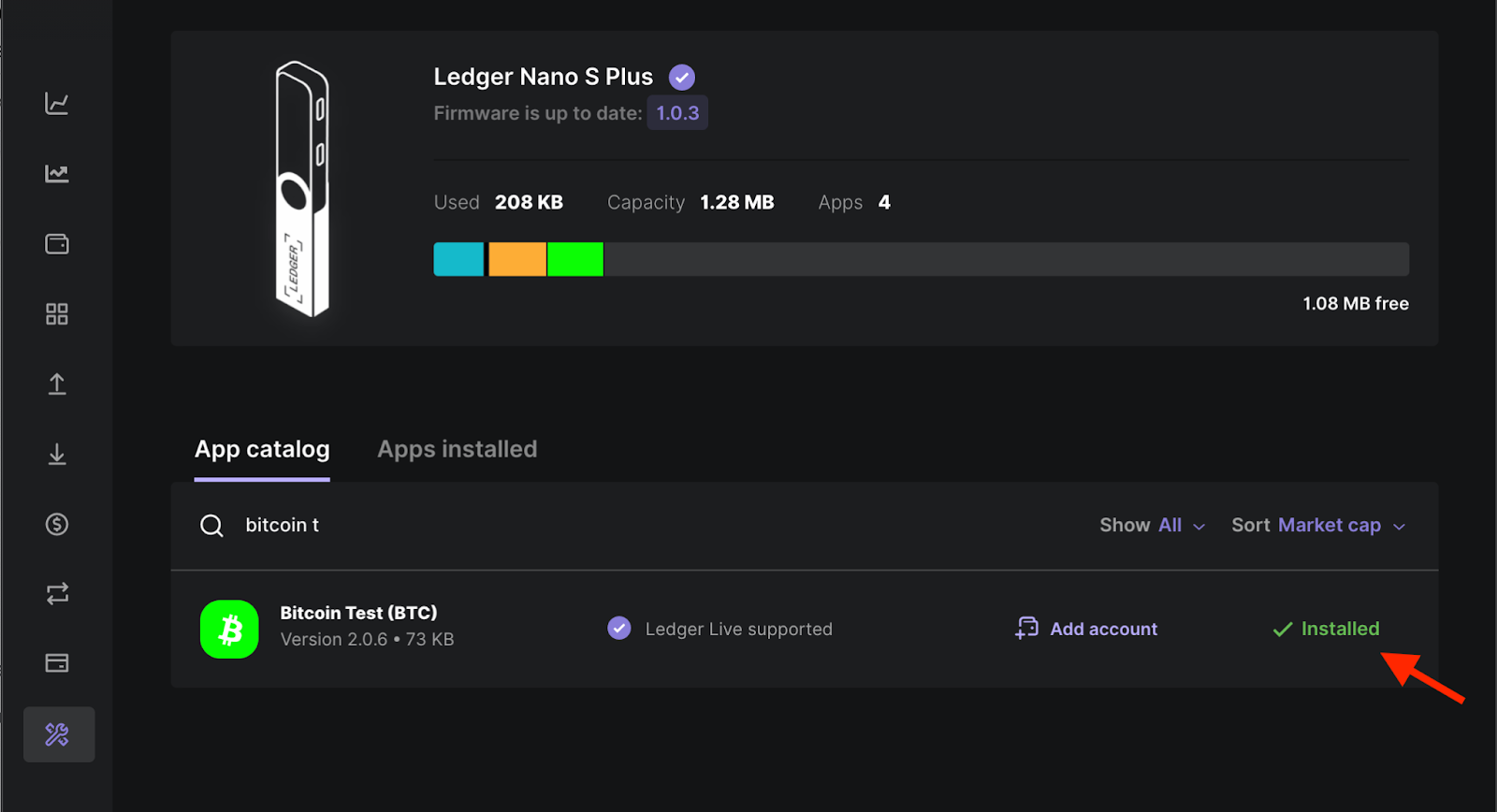Click the '1.08 MB free' text
The image size is (1497, 812).
click(x=1356, y=303)
